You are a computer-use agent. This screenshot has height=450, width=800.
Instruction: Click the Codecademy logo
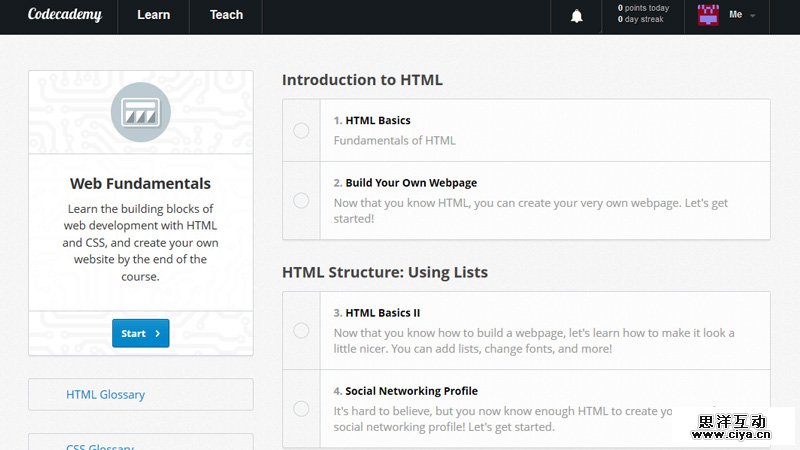point(65,15)
